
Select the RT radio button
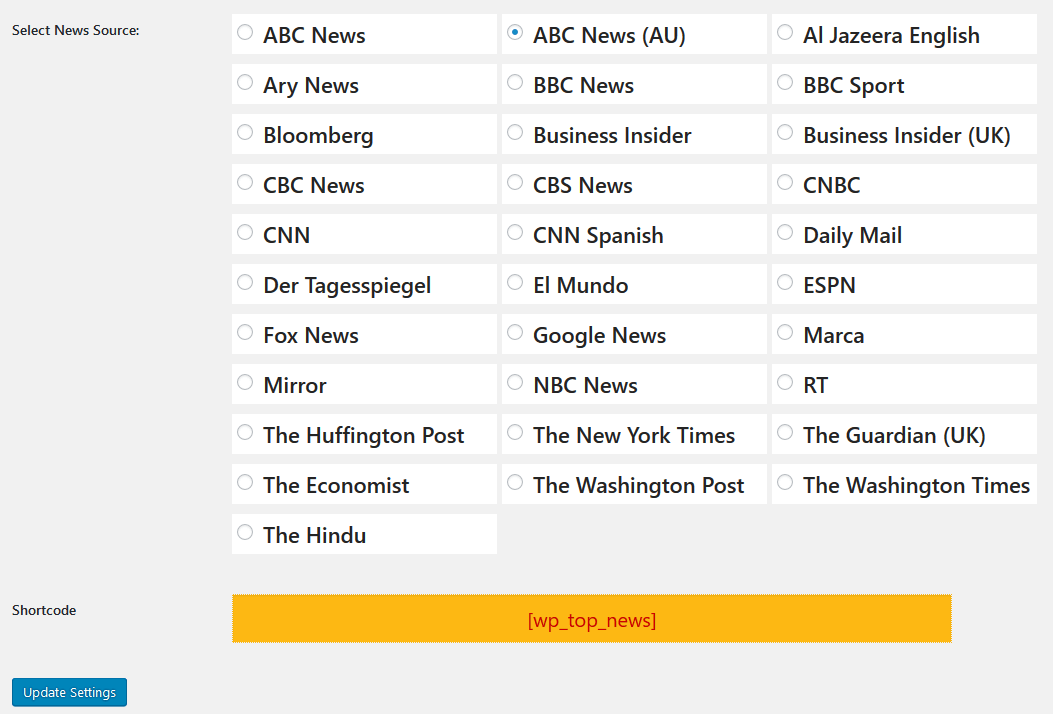click(x=785, y=383)
